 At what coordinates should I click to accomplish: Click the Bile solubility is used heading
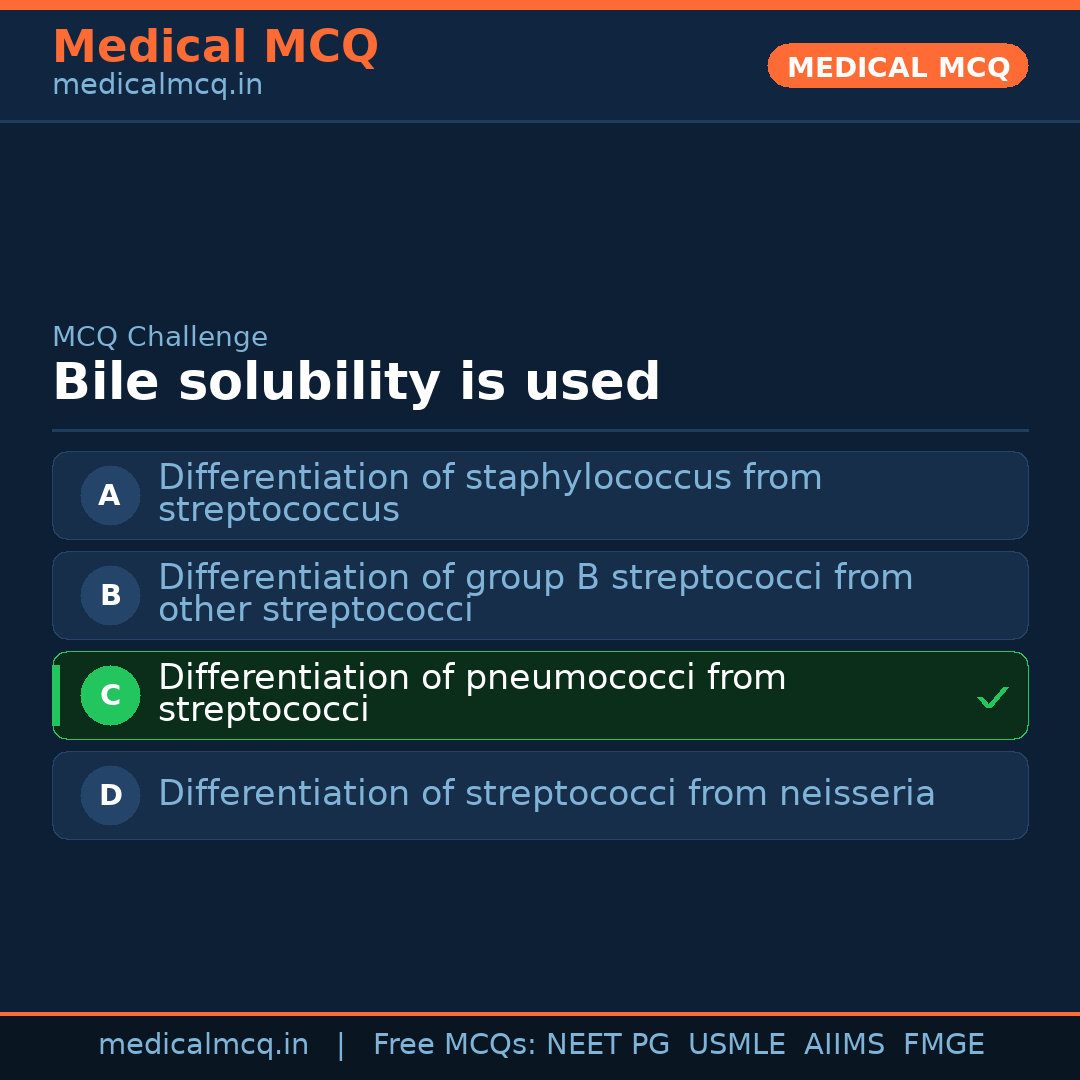click(x=356, y=383)
